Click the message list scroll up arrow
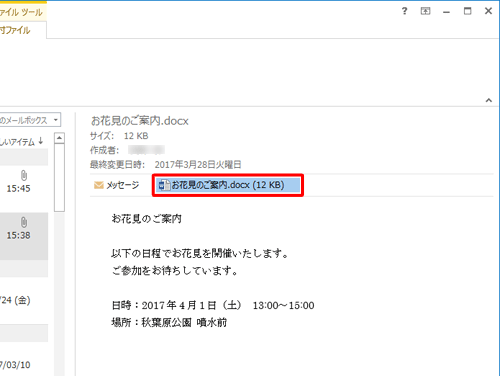Image resolution: width=500 pixels, height=376 pixels. pos(59,138)
